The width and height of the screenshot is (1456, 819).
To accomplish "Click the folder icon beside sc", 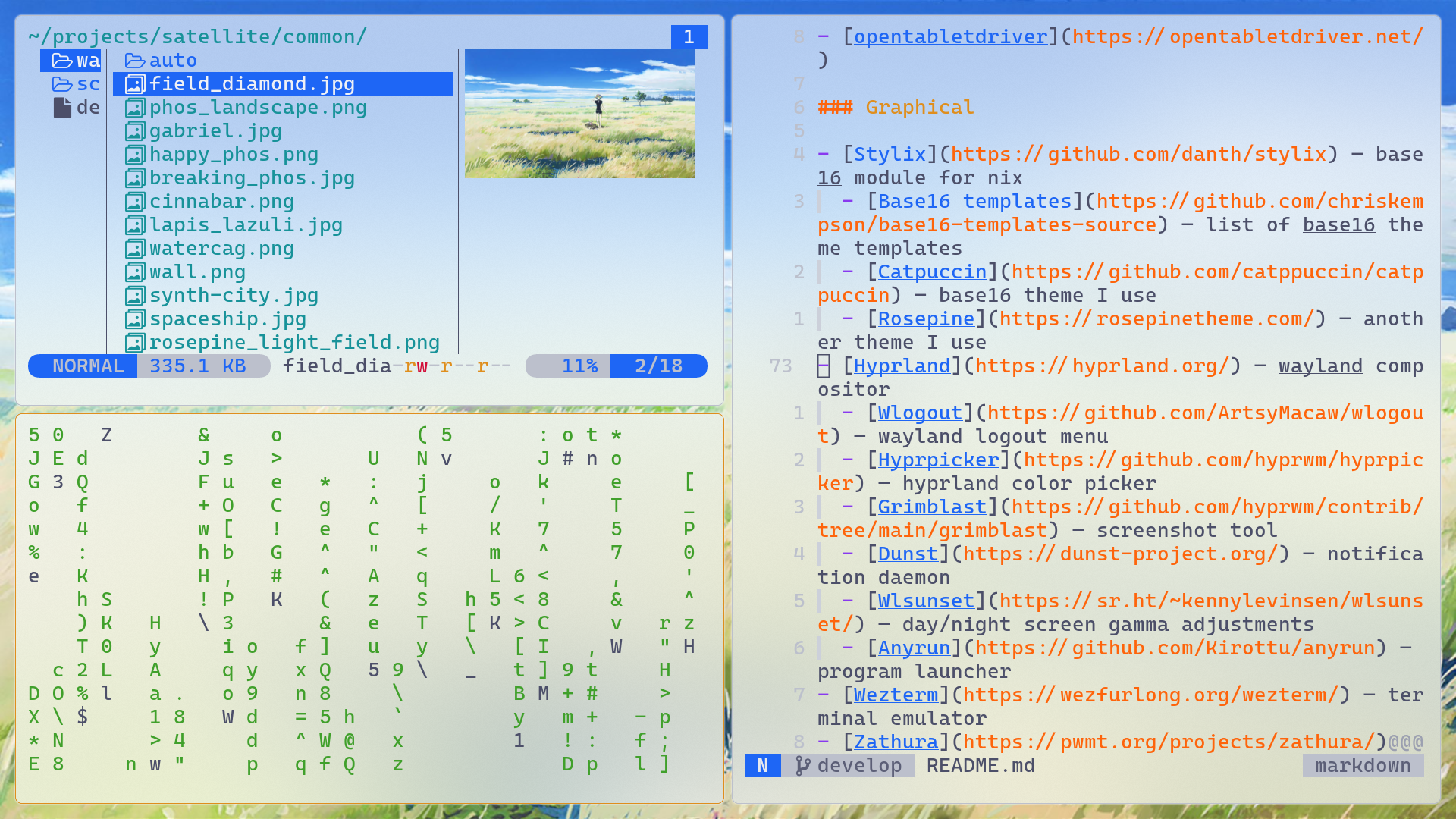I will [62, 84].
